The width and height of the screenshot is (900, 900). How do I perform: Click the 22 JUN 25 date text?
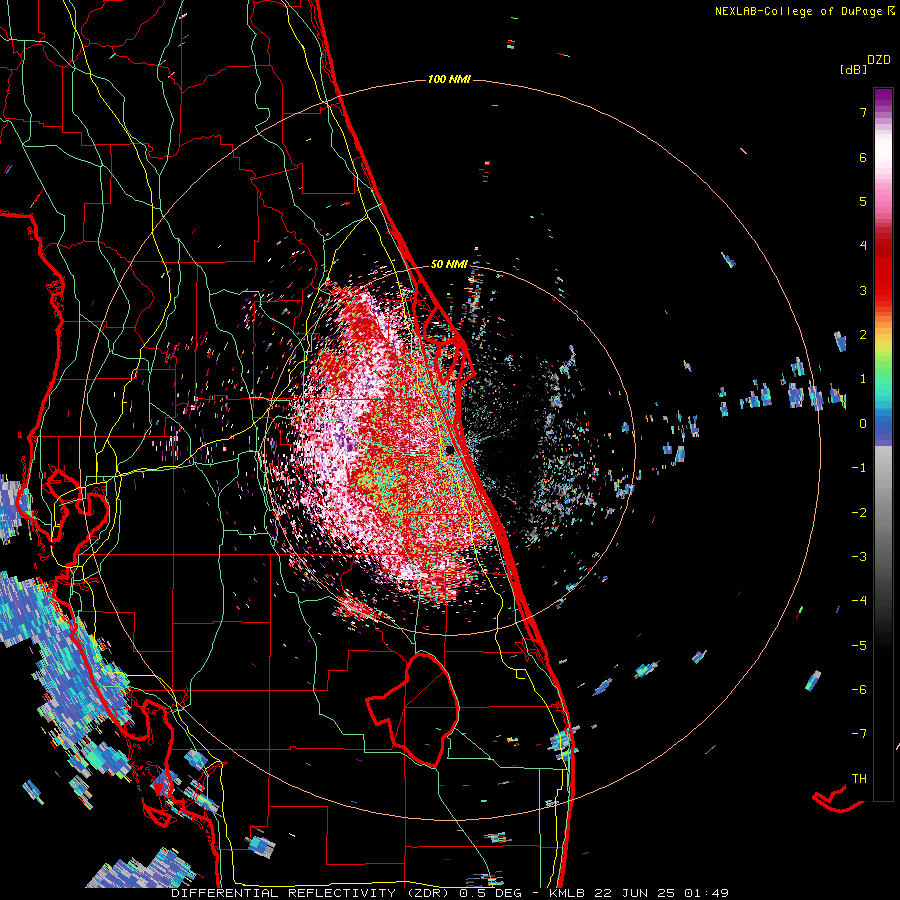coord(633,893)
